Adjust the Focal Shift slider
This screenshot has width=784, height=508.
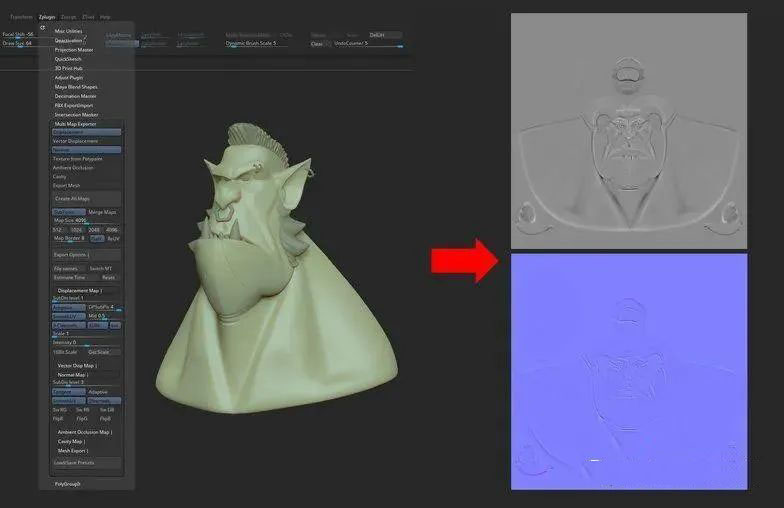point(20,34)
